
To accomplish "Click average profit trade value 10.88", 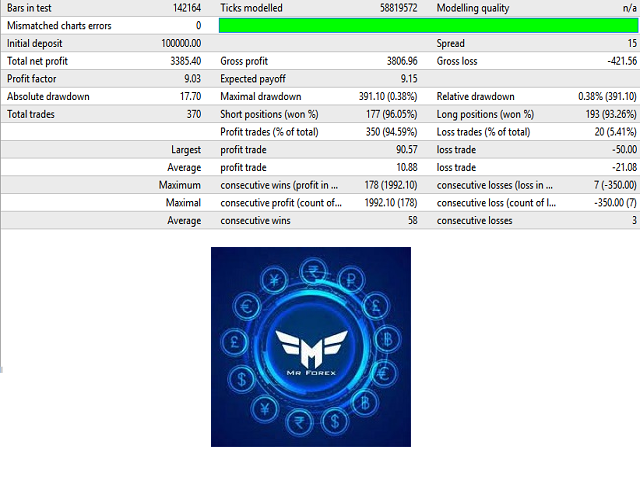I will tap(407, 167).
